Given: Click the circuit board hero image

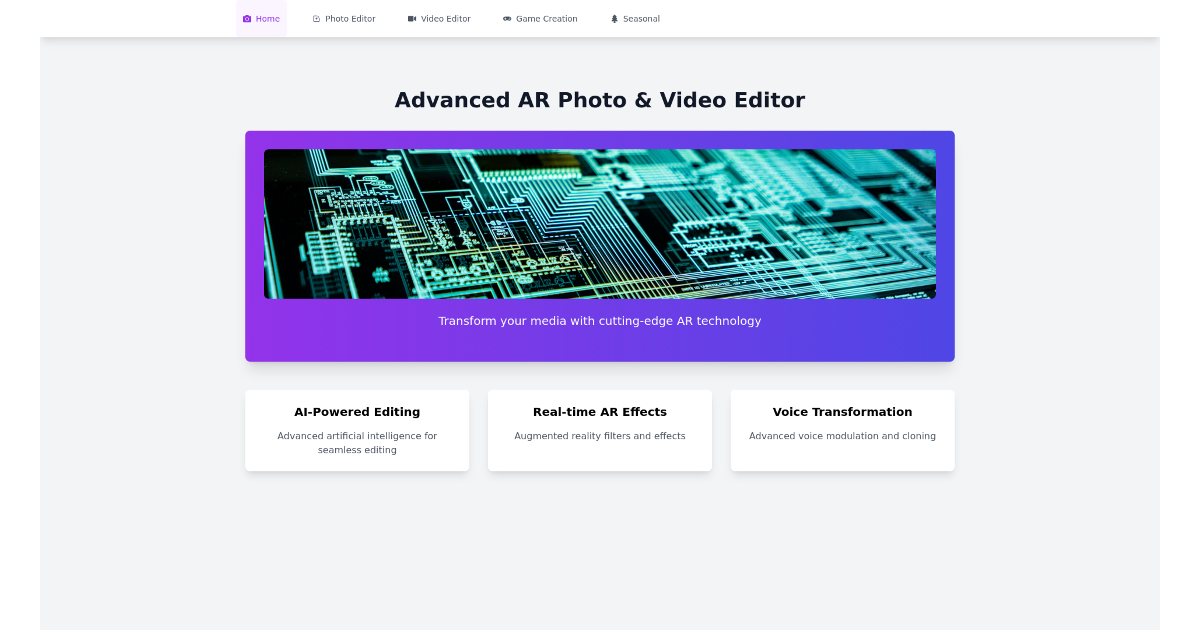Looking at the screenshot, I should coord(600,223).
